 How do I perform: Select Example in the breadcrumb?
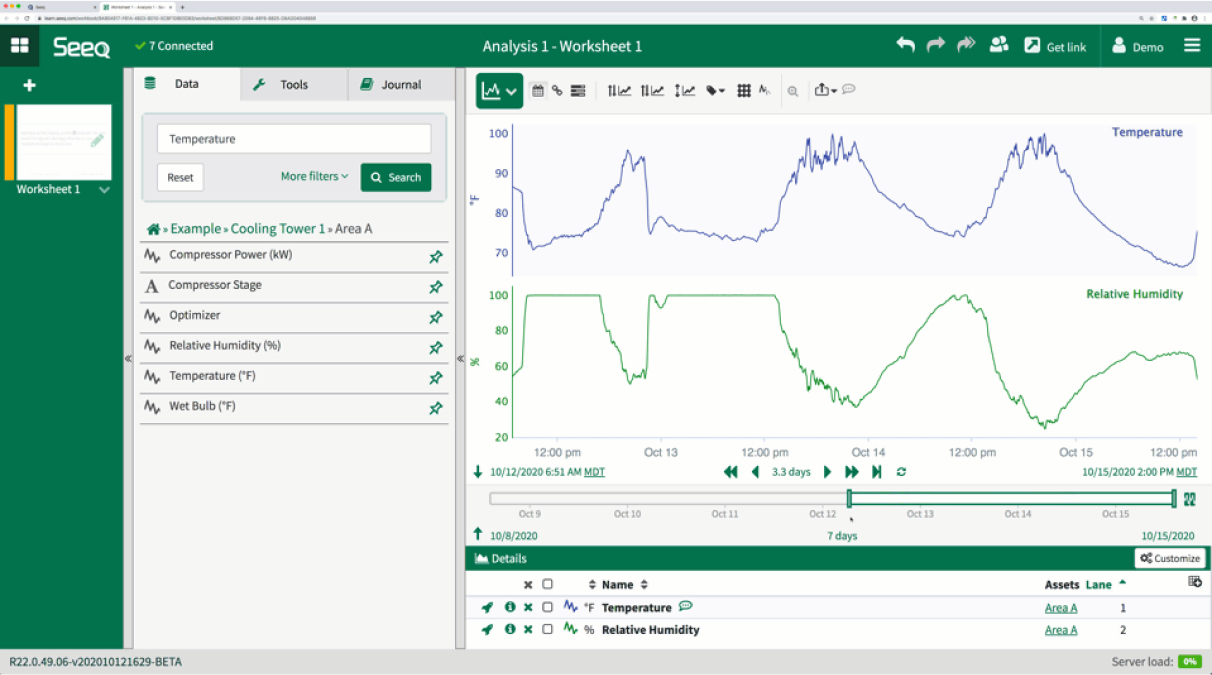pyautogui.click(x=195, y=229)
